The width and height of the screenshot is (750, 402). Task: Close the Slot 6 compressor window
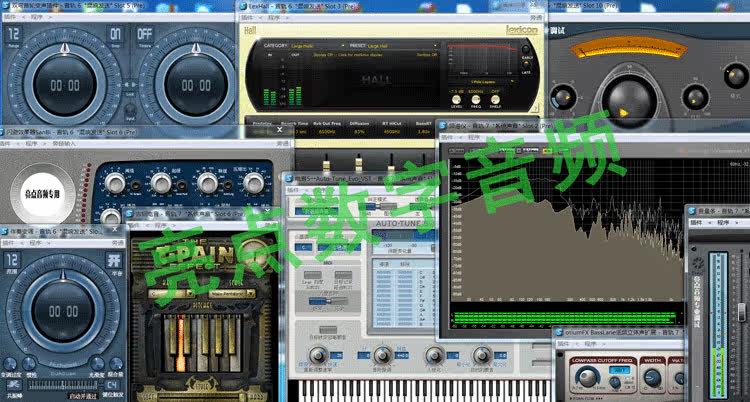click(280, 129)
